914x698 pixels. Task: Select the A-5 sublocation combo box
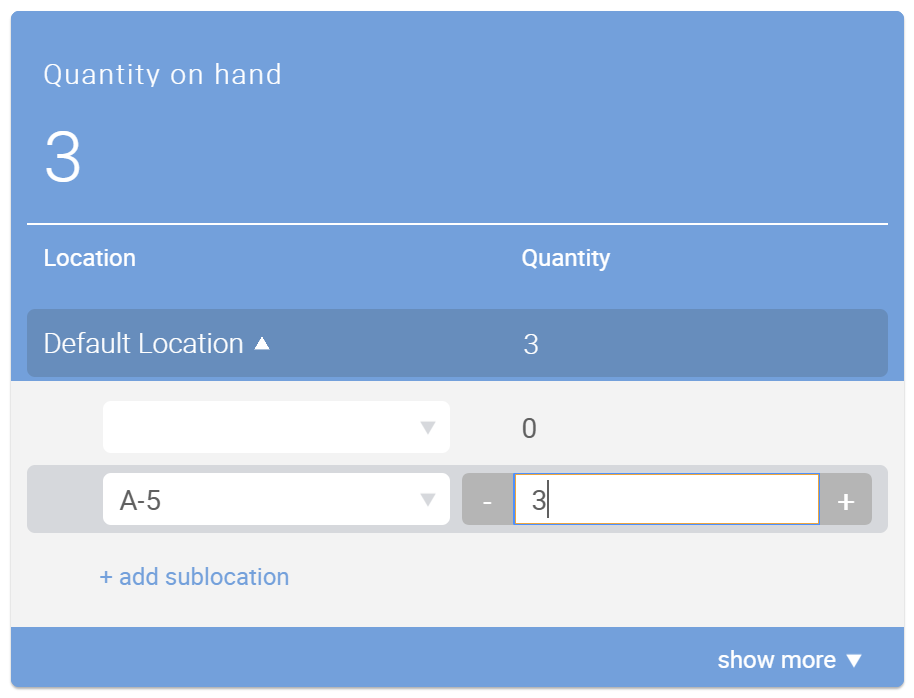click(260, 500)
